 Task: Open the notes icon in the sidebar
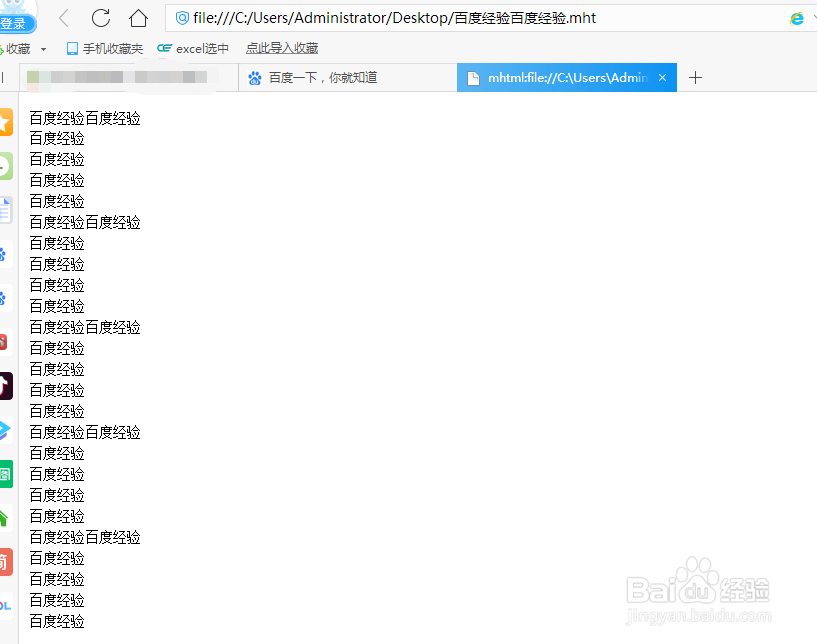coord(5,210)
